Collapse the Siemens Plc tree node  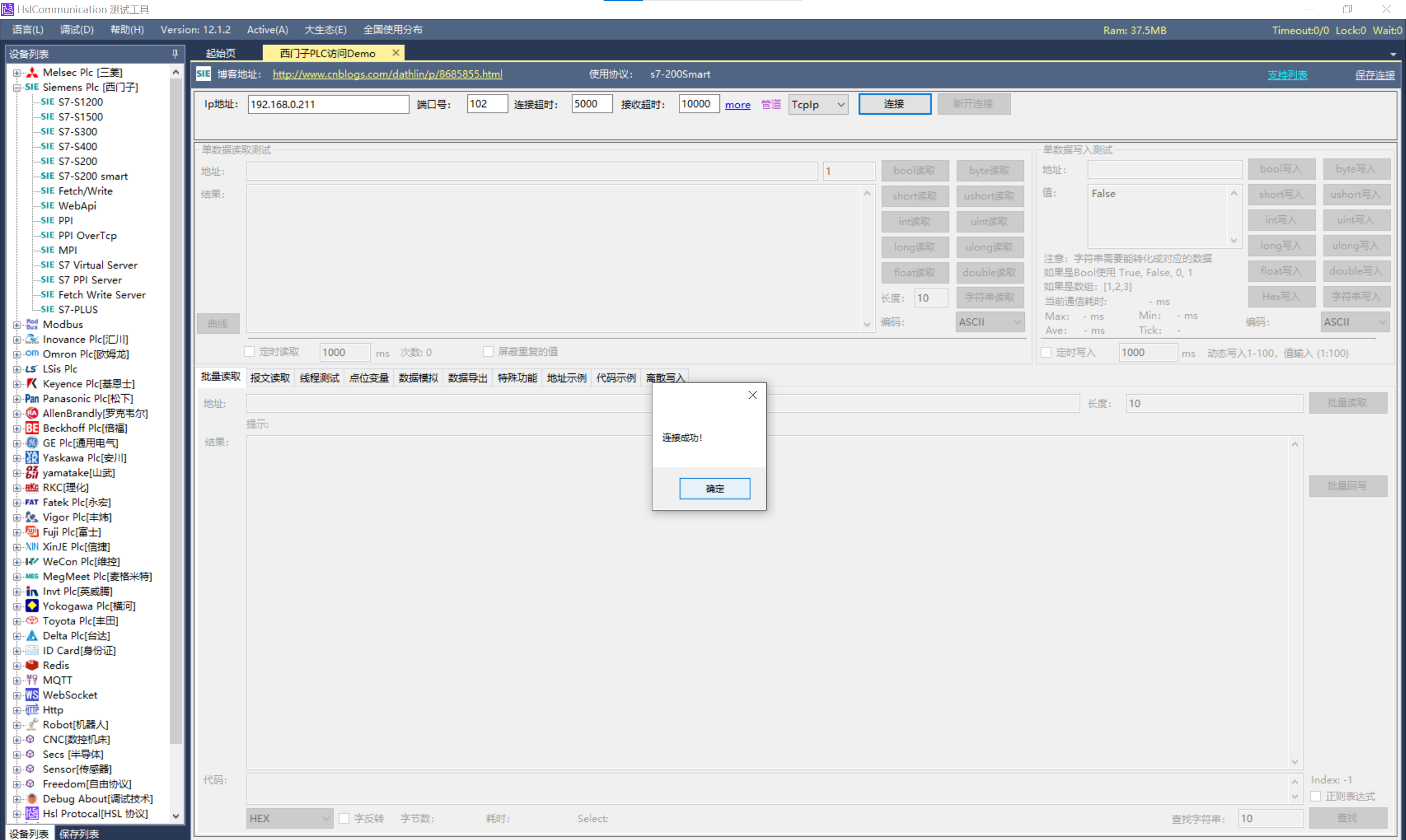(x=17, y=88)
